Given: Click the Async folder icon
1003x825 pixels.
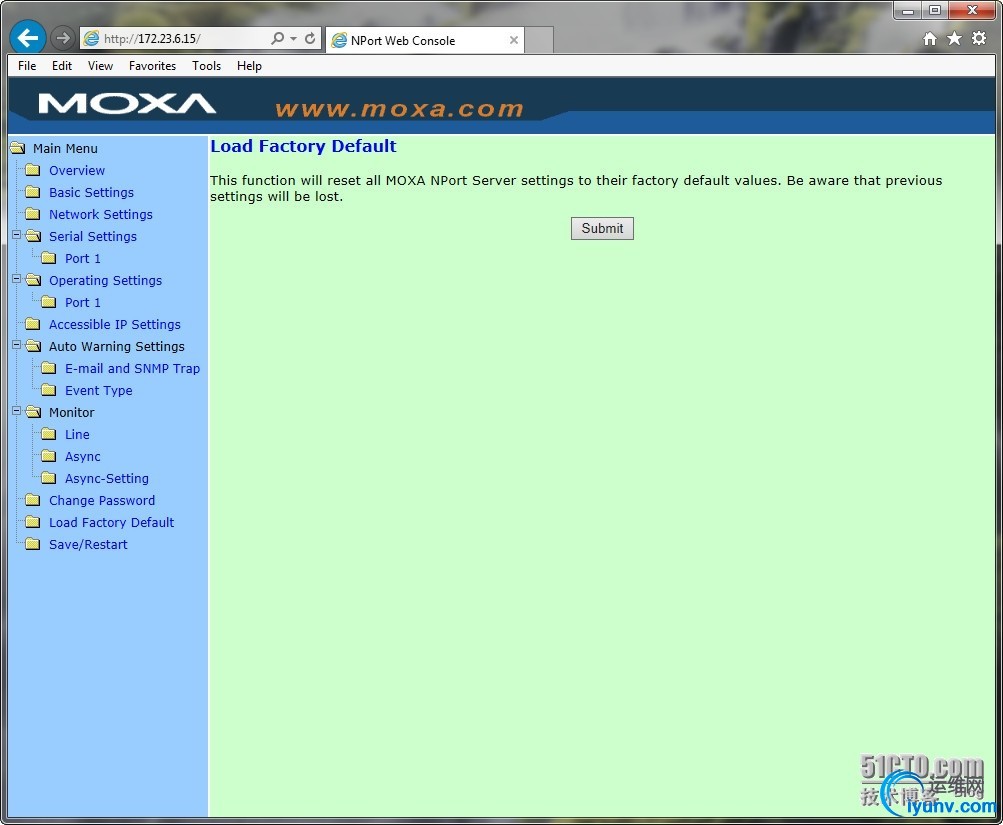Looking at the screenshot, I should [49, 456].
